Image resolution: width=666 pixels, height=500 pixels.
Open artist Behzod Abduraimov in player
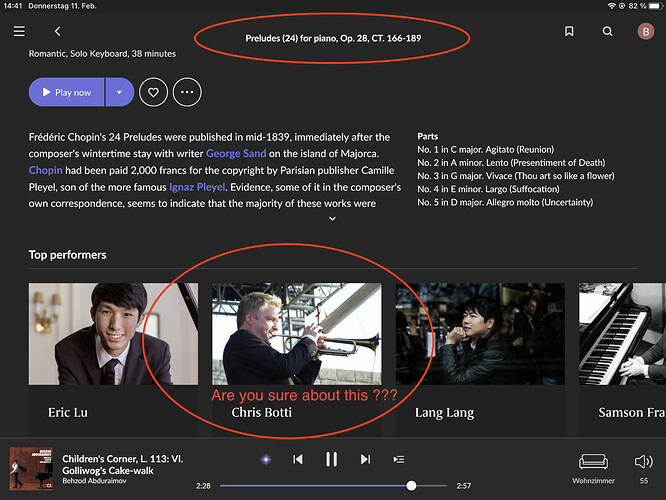[x=94, y=481]
